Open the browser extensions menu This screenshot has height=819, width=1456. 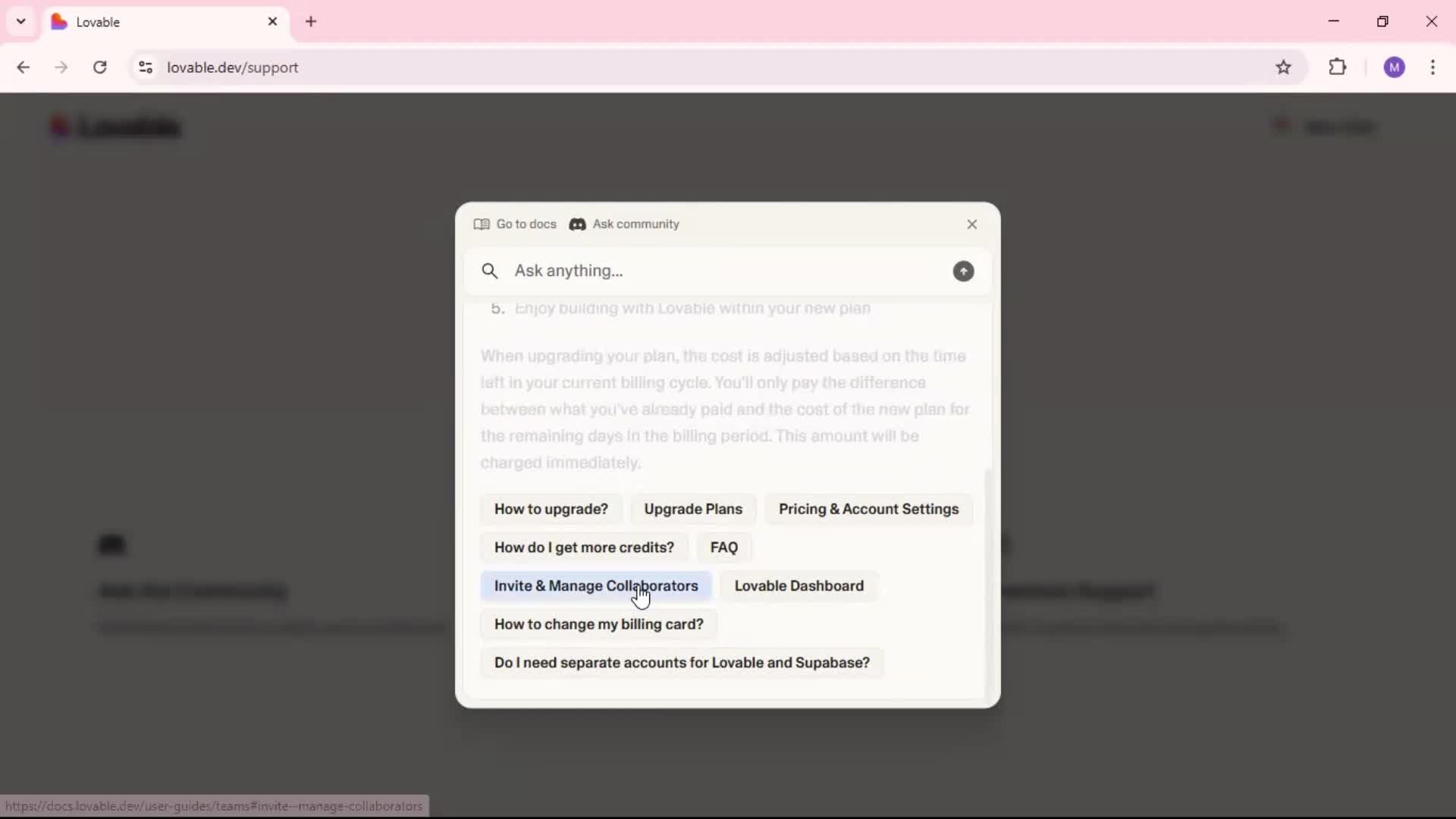[x=1338, y=67]
